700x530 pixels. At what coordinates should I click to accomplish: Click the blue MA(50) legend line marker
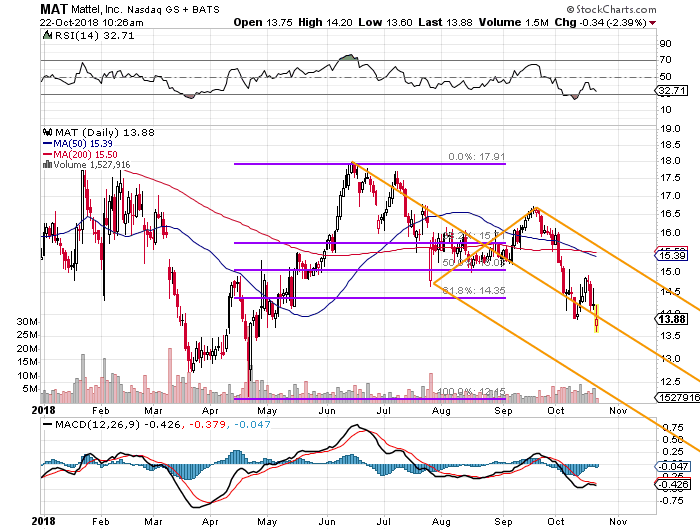pyautogui.click(x=47, y=144)
